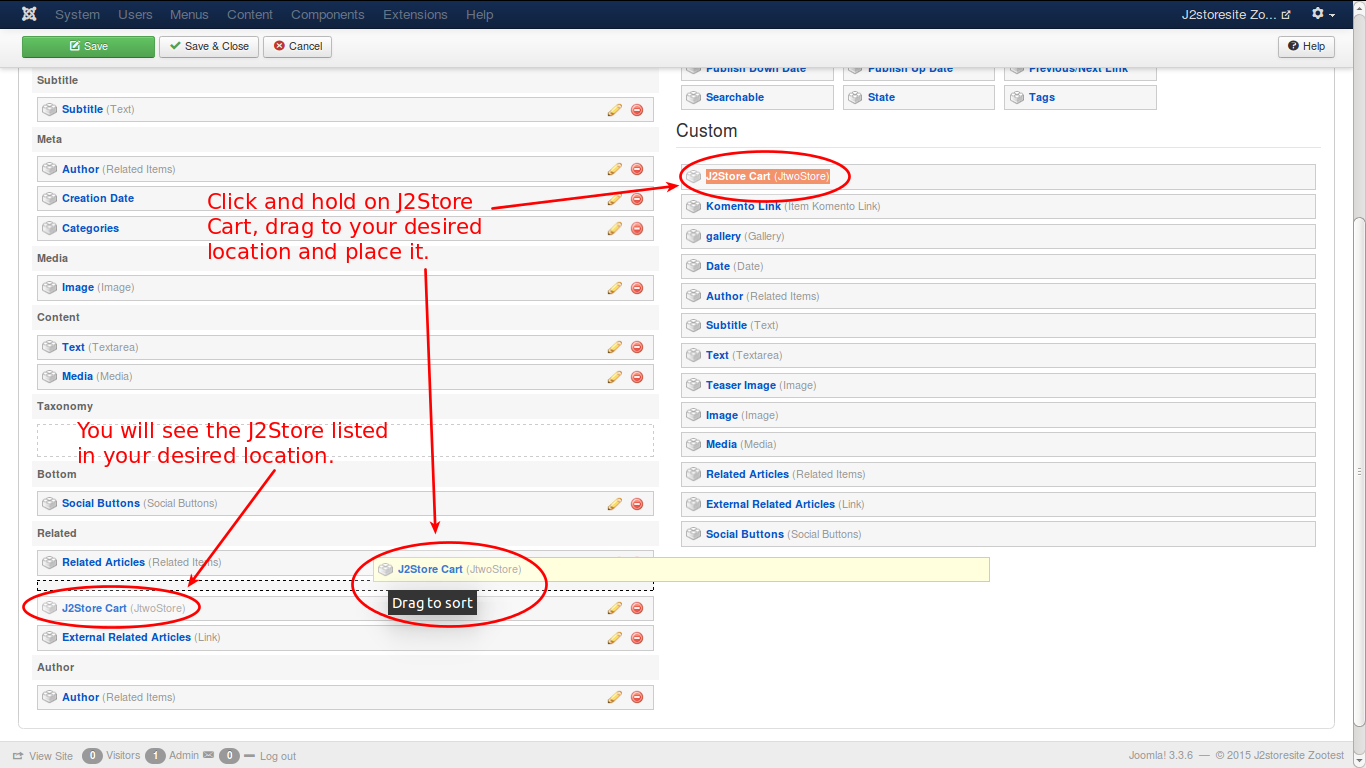
Task: Remove the assigned J2Store Cart element
Action: coord(637,608)
